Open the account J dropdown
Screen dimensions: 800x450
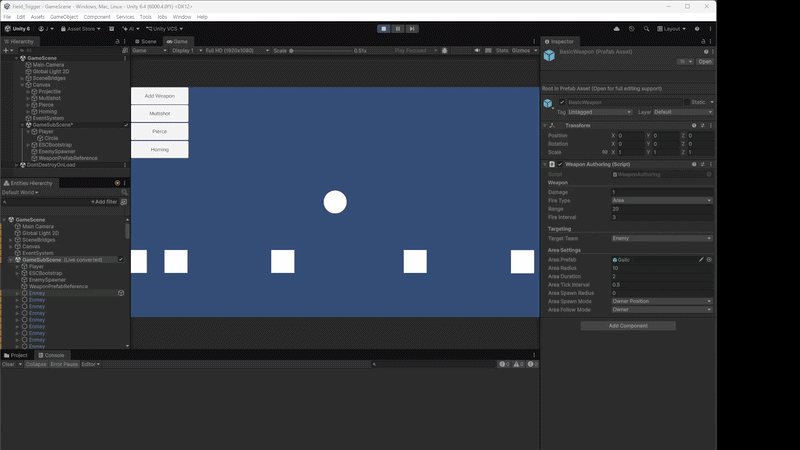(46, 29)
